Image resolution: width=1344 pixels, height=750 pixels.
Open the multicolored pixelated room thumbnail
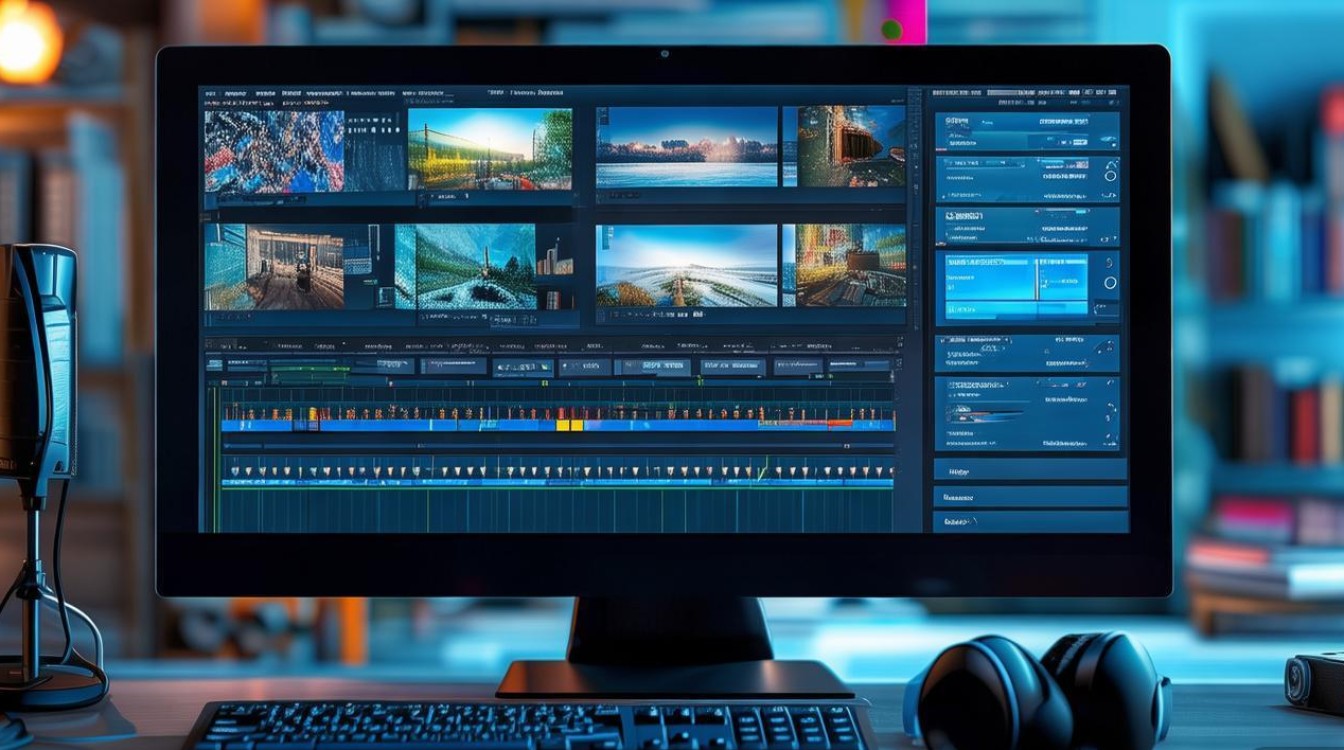[x=852, y=265]
